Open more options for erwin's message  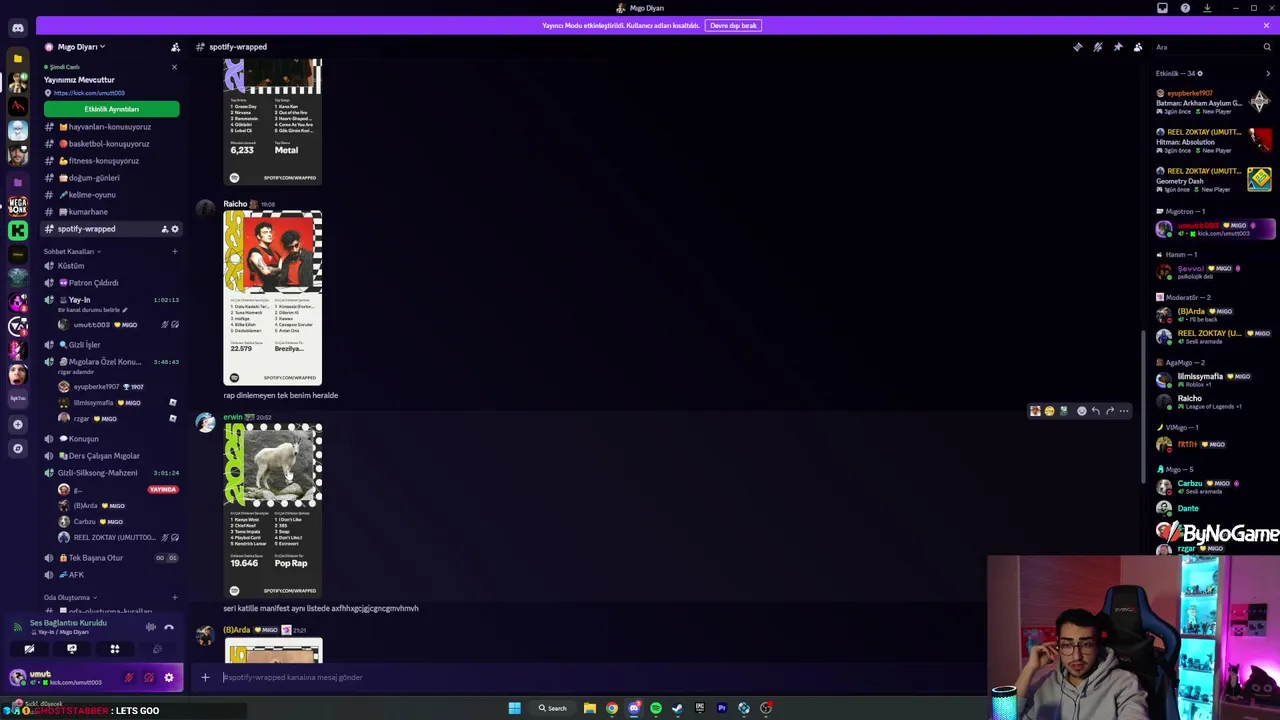1123,411
